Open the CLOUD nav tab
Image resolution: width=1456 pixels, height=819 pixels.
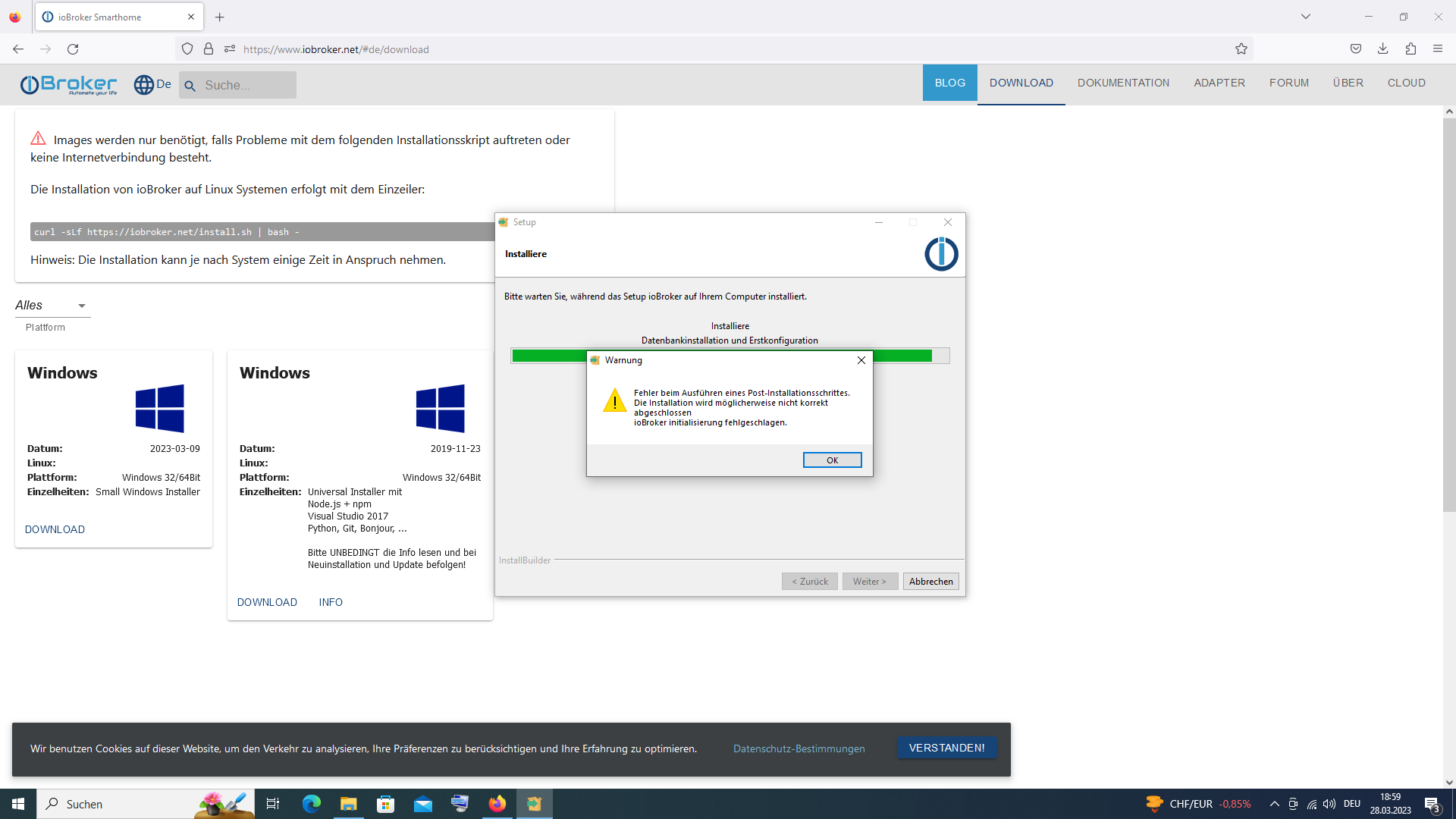coord(1407,83)
